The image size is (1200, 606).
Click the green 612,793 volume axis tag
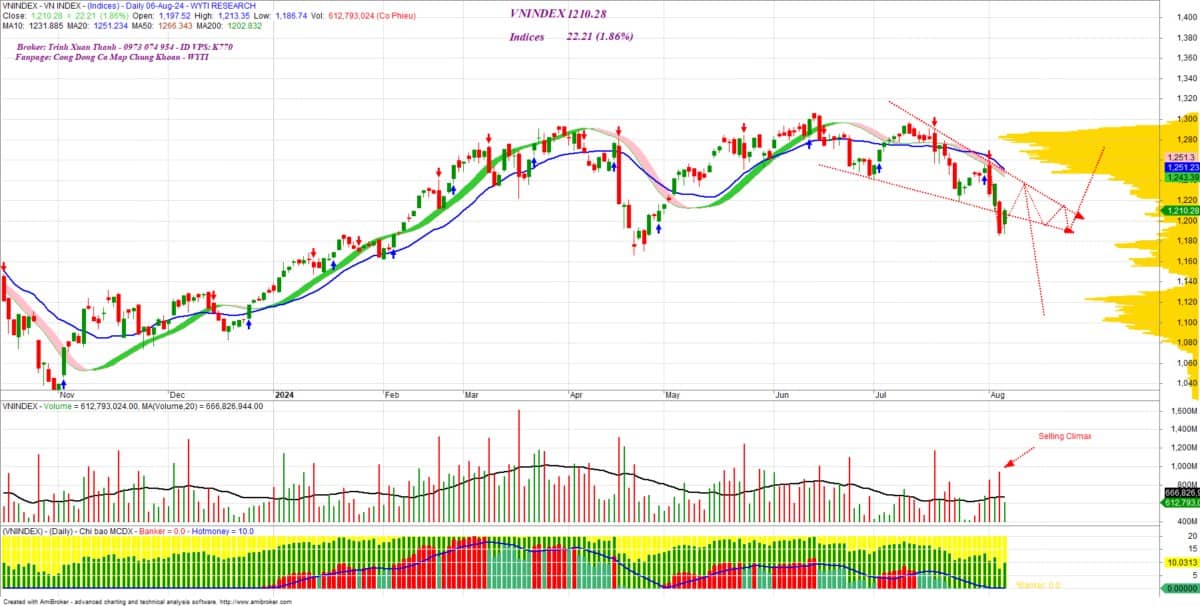tap(1182, 503)
